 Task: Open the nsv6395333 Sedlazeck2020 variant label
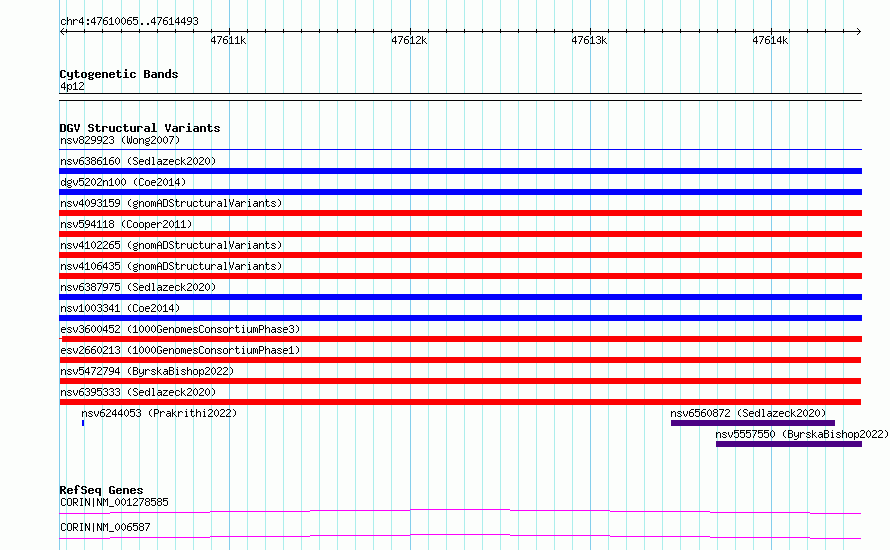click(x=137, y=392)
